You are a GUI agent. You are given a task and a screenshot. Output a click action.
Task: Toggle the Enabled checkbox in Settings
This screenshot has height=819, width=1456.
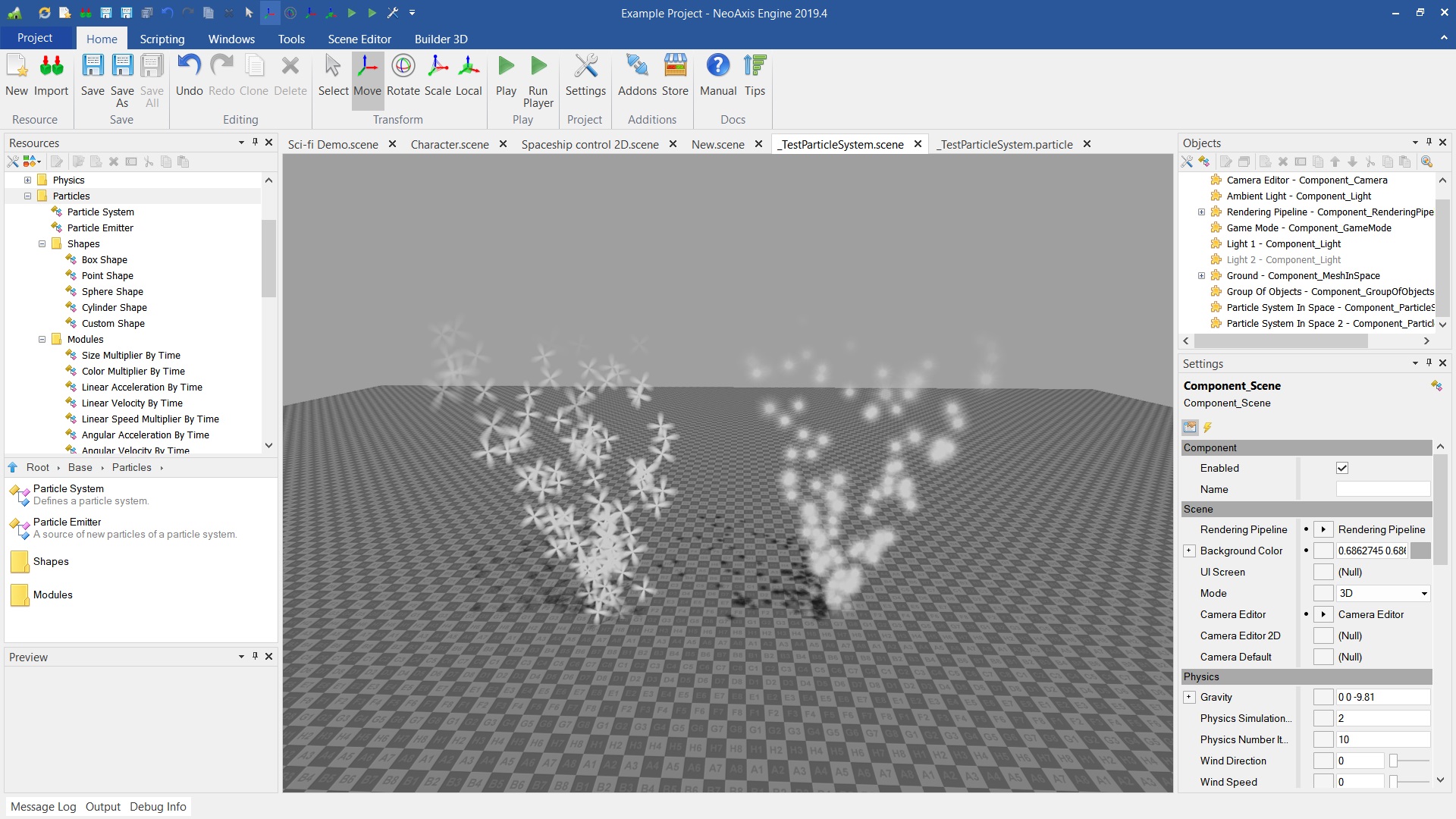coord(1341,468)
